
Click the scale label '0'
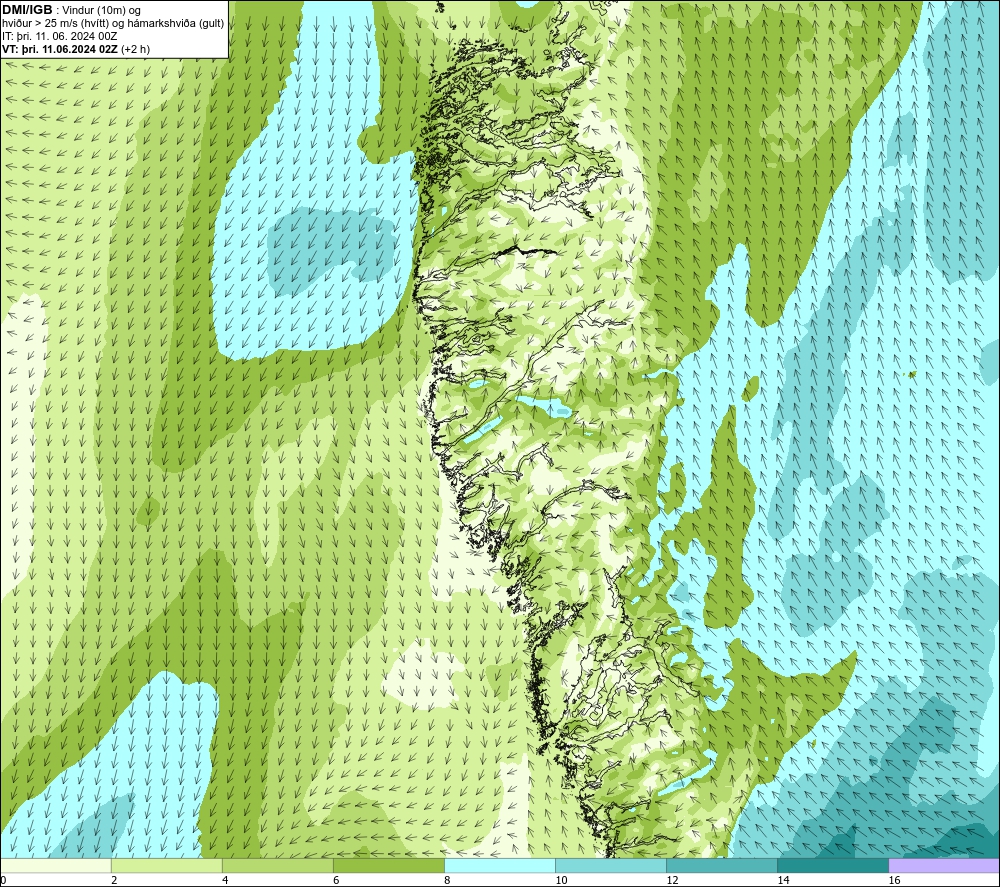pos(3,881)
